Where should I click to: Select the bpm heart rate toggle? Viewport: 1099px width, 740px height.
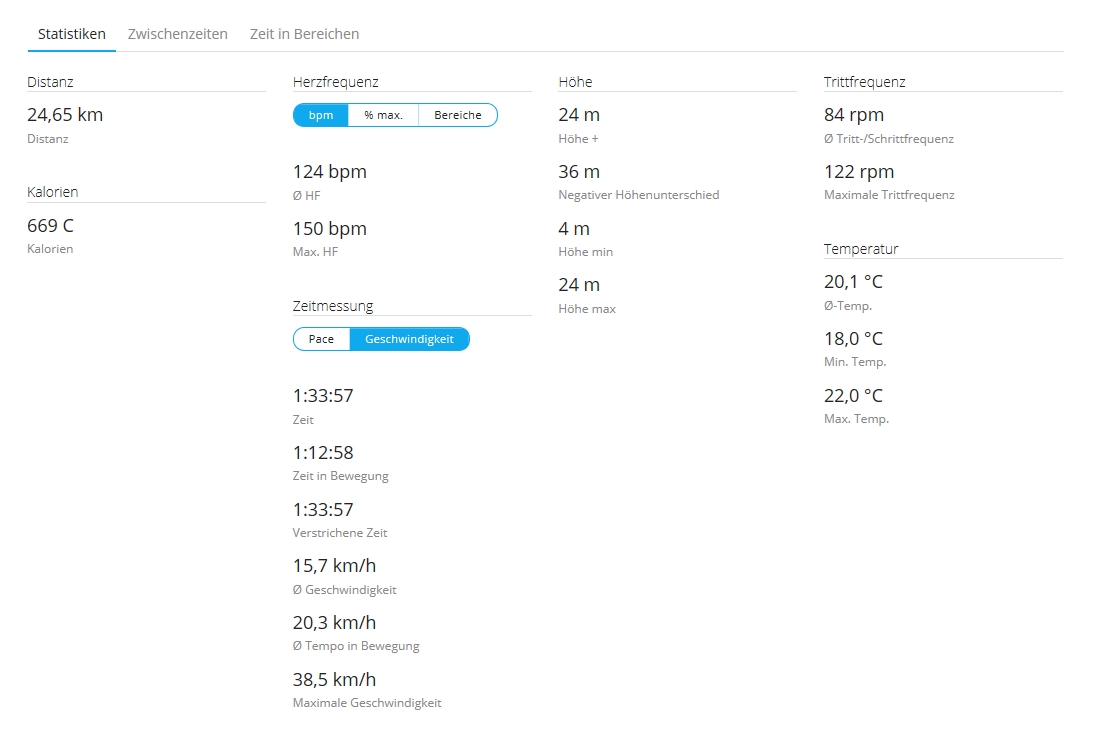click(x=321, y=115)
